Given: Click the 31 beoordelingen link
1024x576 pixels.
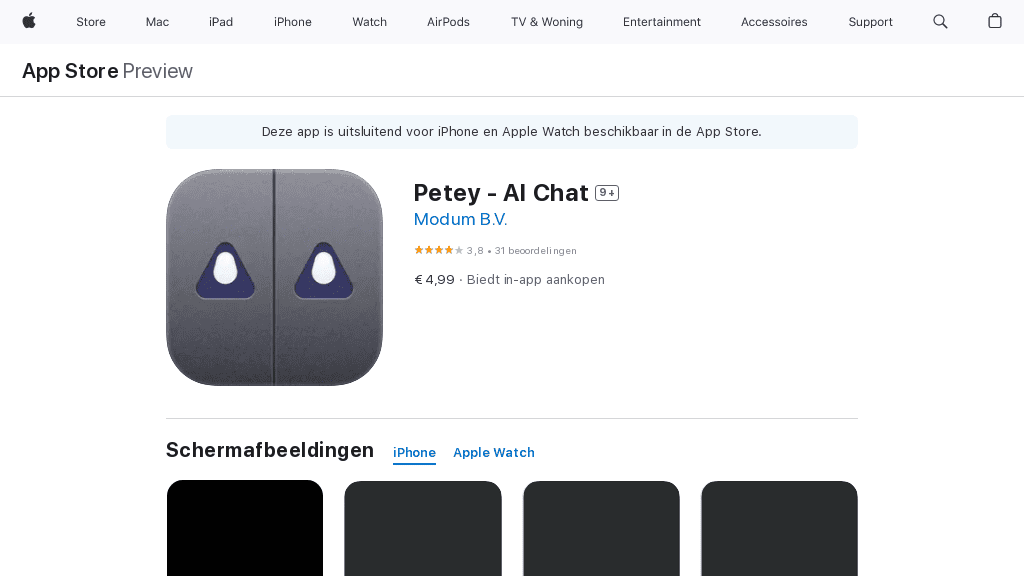Looking at the screenshot, I should [536, 251].
